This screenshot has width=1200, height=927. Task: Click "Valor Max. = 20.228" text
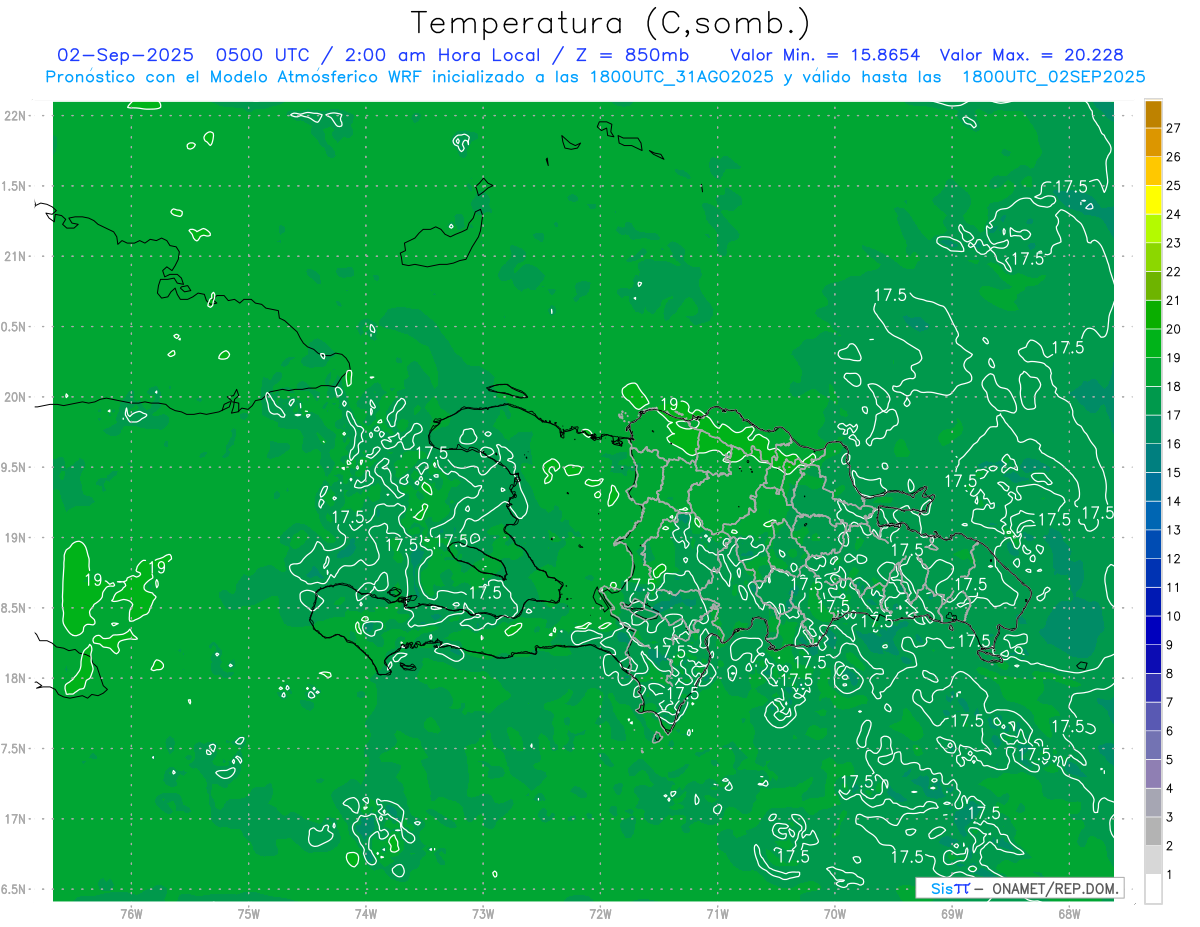(1032, 55)
